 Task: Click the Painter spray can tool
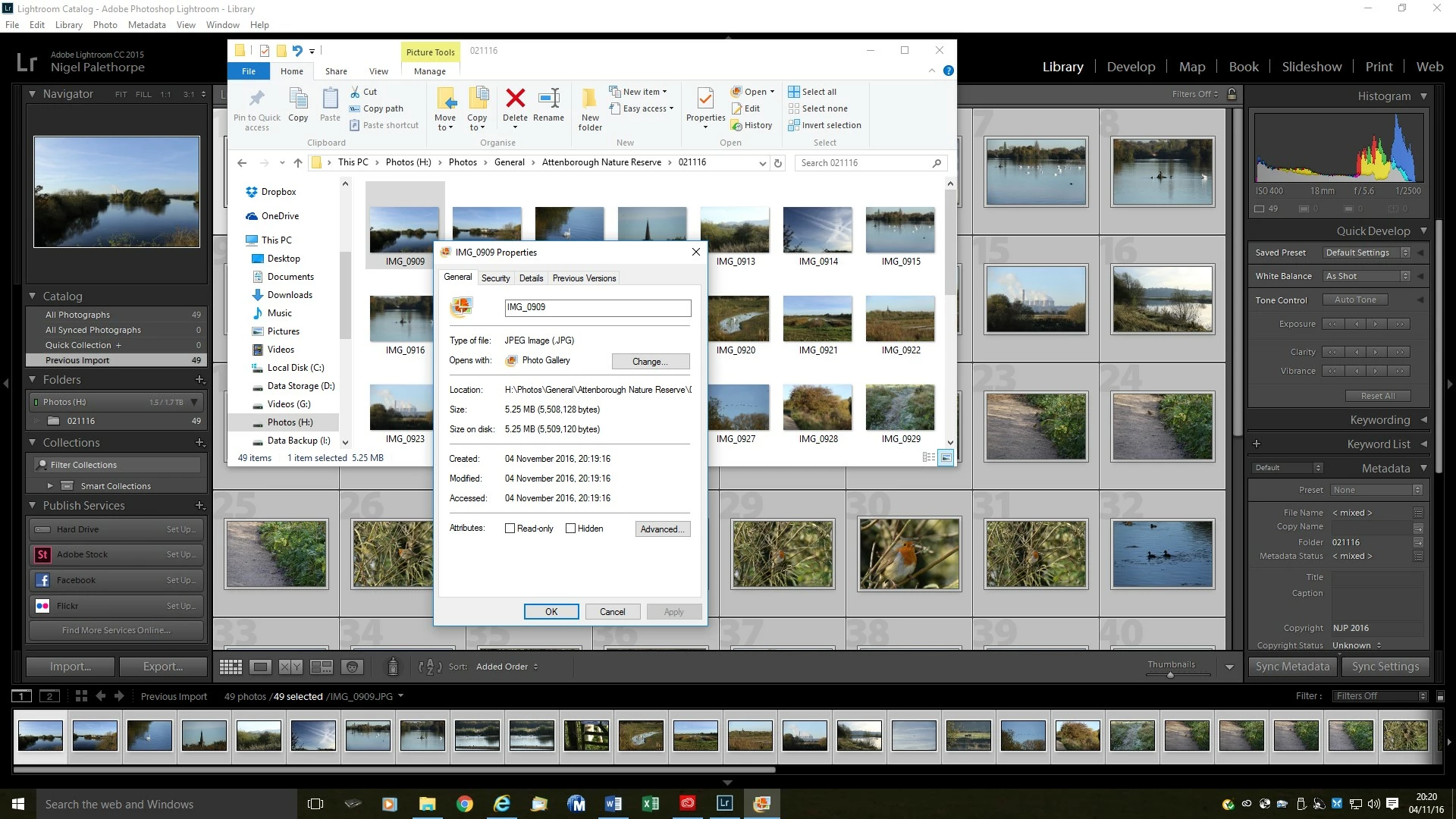[x=393, y=667]
